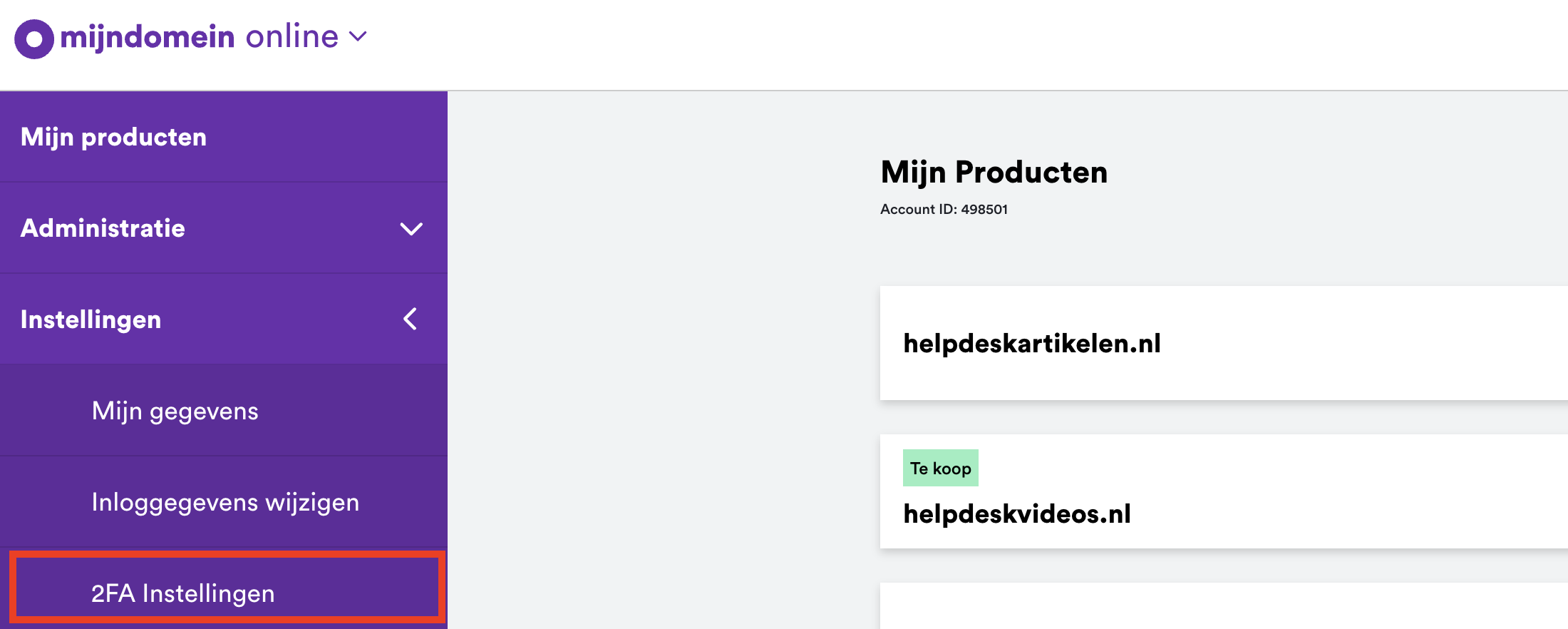The image size is (1568, 629).
Task: Open 2FA Instellingen submenu item
Action: click(183, 593)
